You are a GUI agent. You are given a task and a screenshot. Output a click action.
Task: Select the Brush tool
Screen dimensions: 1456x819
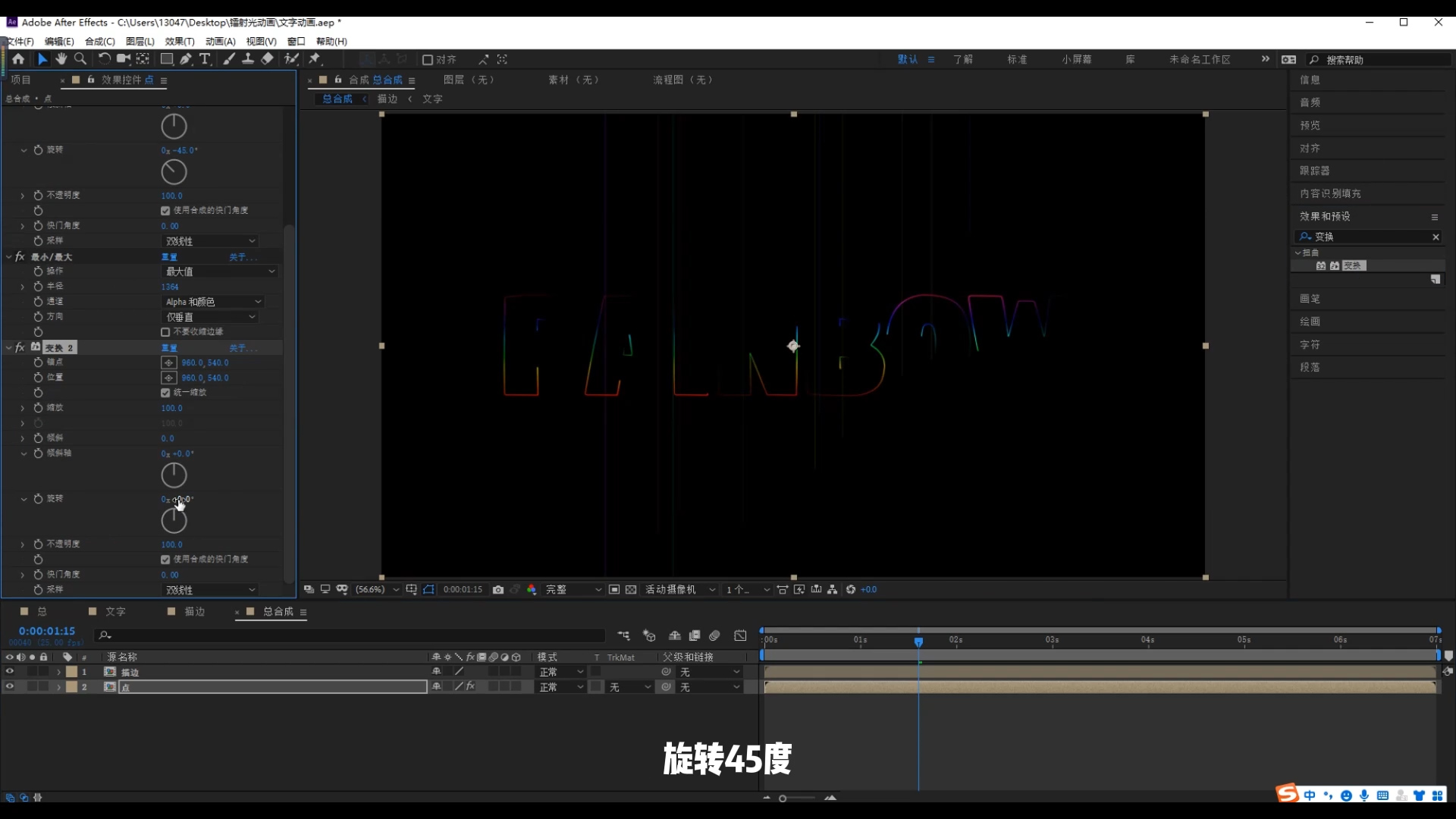click(228, 59)
